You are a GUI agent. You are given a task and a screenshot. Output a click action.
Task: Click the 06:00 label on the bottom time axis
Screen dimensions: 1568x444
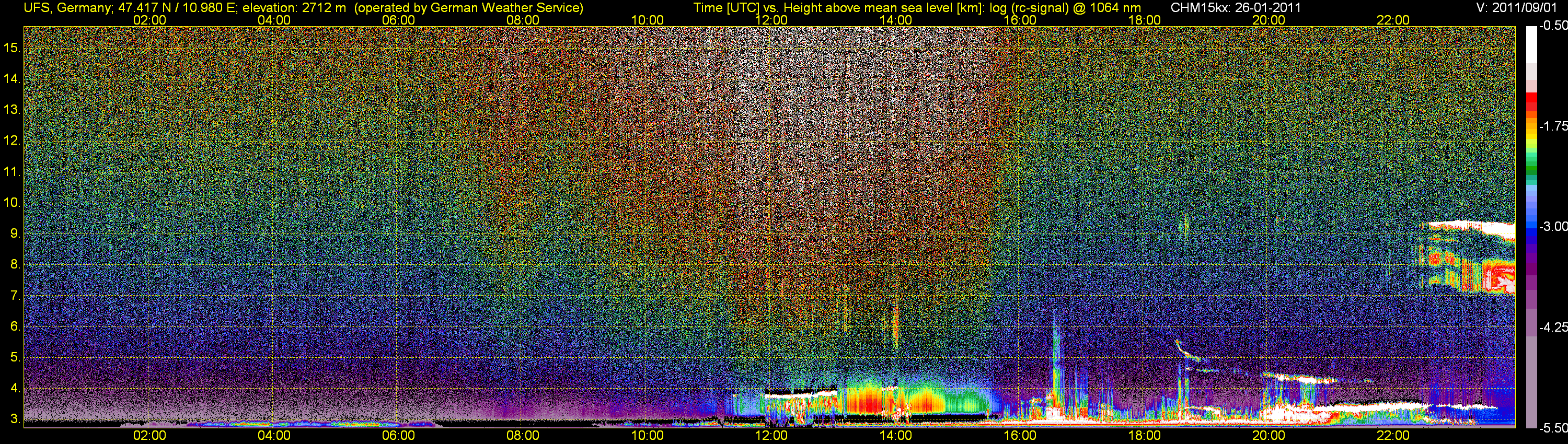click(x=398, y=436)
